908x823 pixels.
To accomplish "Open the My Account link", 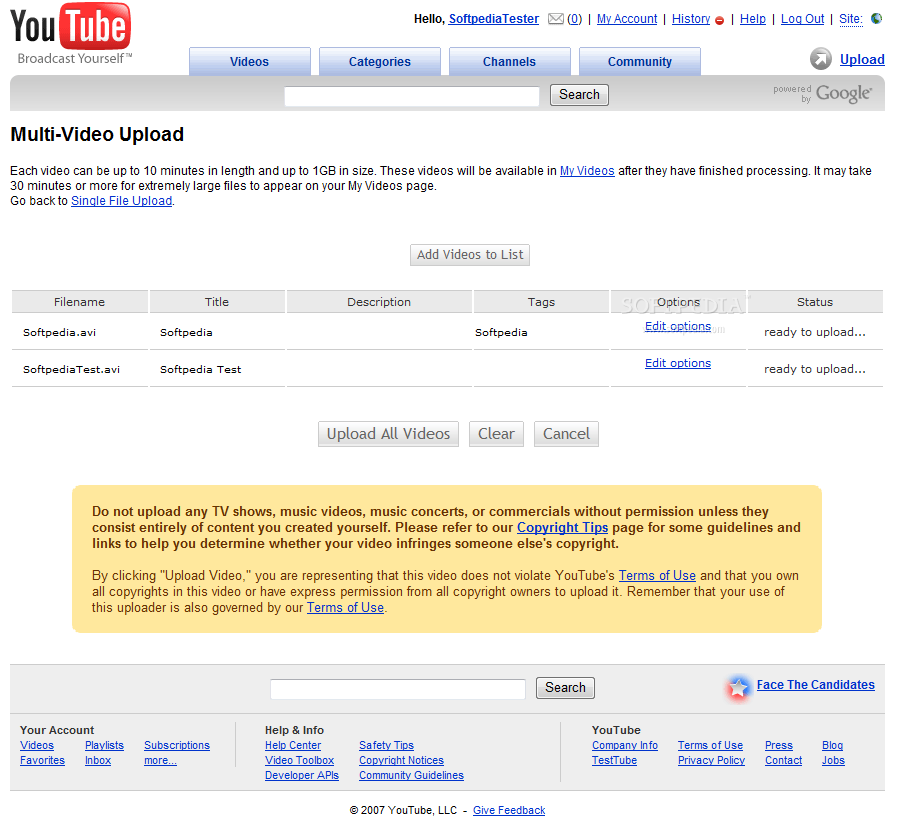I will point(627,19).
